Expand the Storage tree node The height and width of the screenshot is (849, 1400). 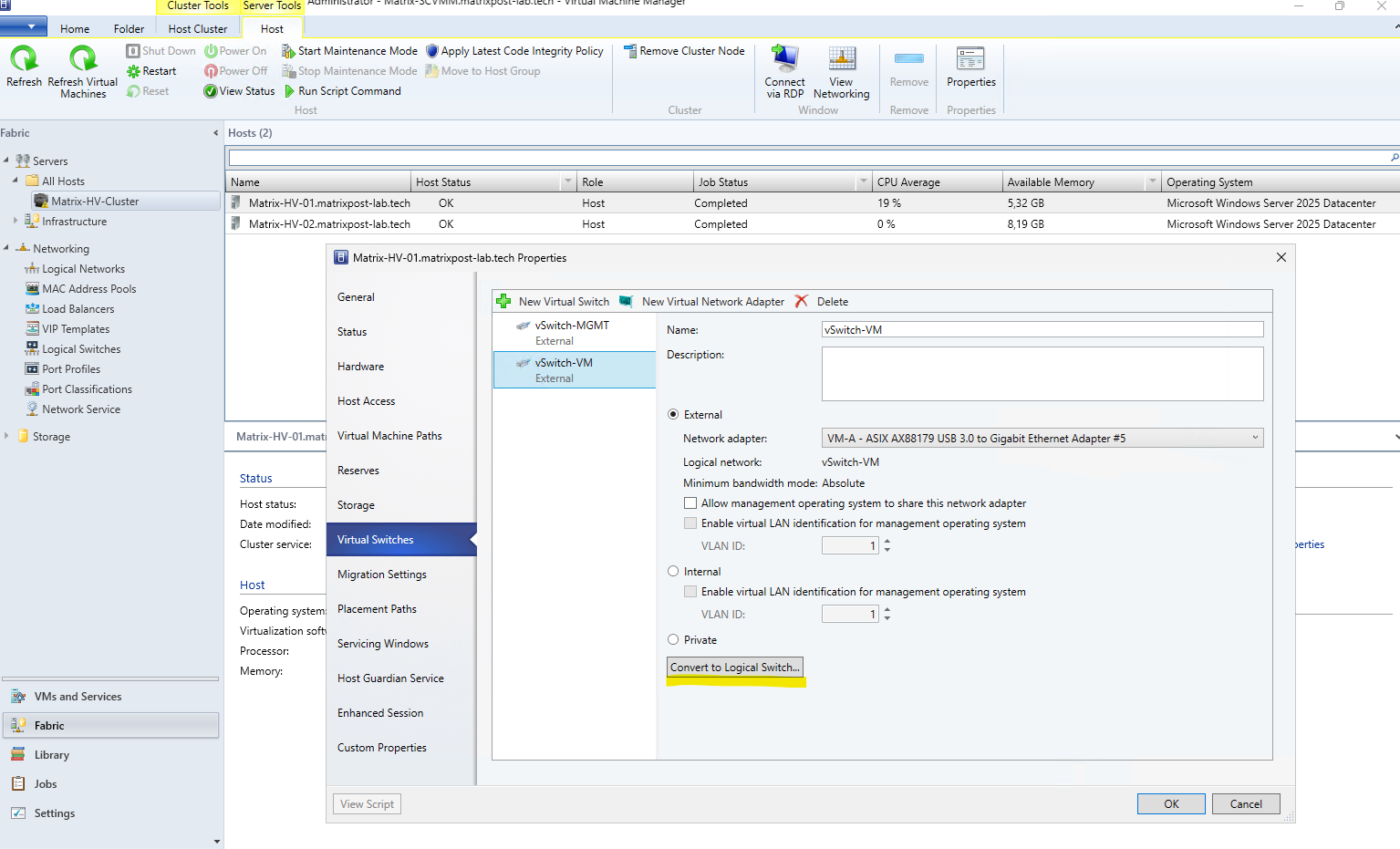6,436
